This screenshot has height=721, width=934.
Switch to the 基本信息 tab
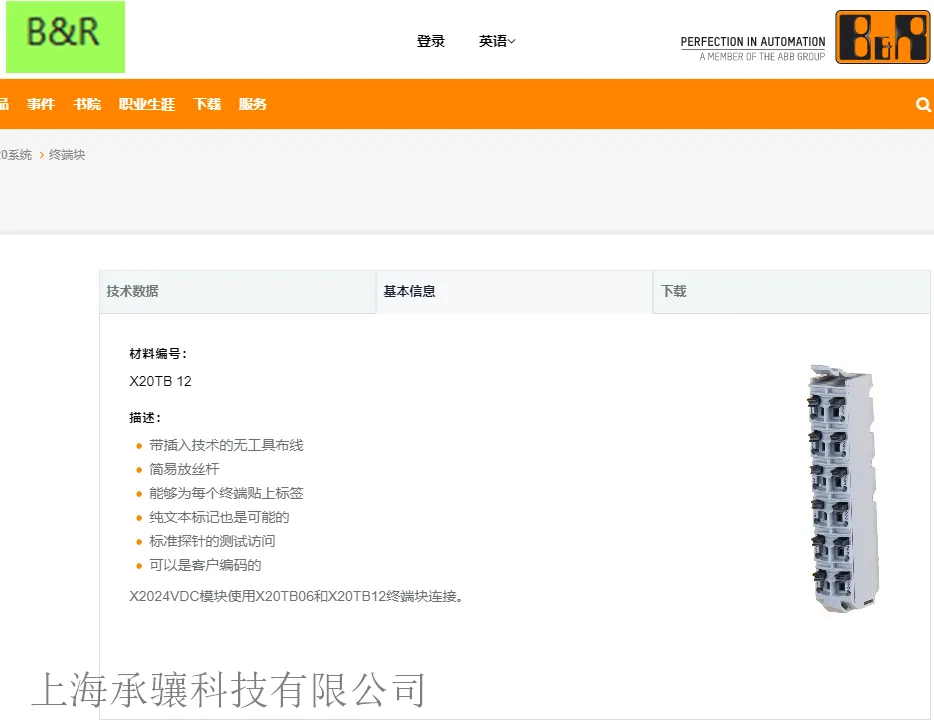pyautogui.click(x=515, y=291)
